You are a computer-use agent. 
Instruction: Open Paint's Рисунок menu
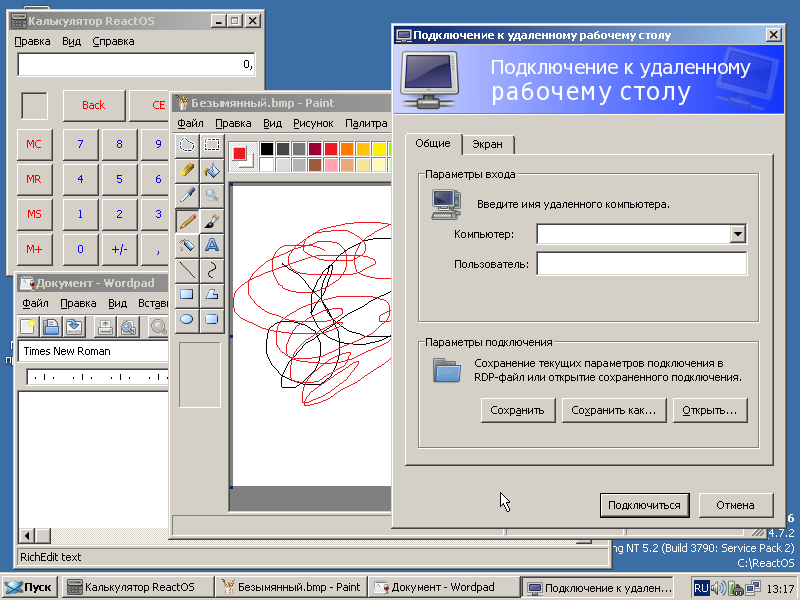[x=313, y=123]
